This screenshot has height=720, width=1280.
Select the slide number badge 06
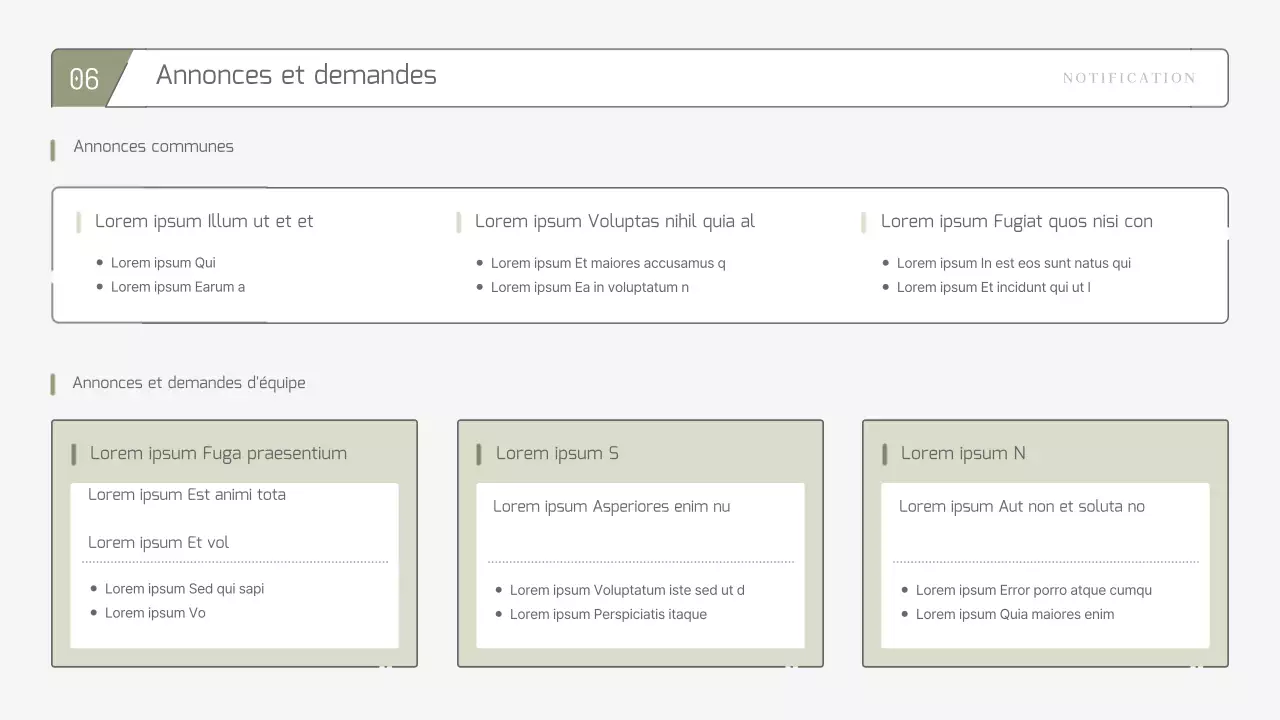tap(84, 78)
